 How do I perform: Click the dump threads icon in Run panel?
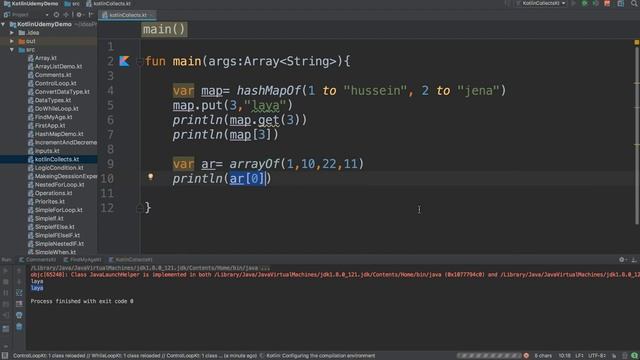click(6, 304)
